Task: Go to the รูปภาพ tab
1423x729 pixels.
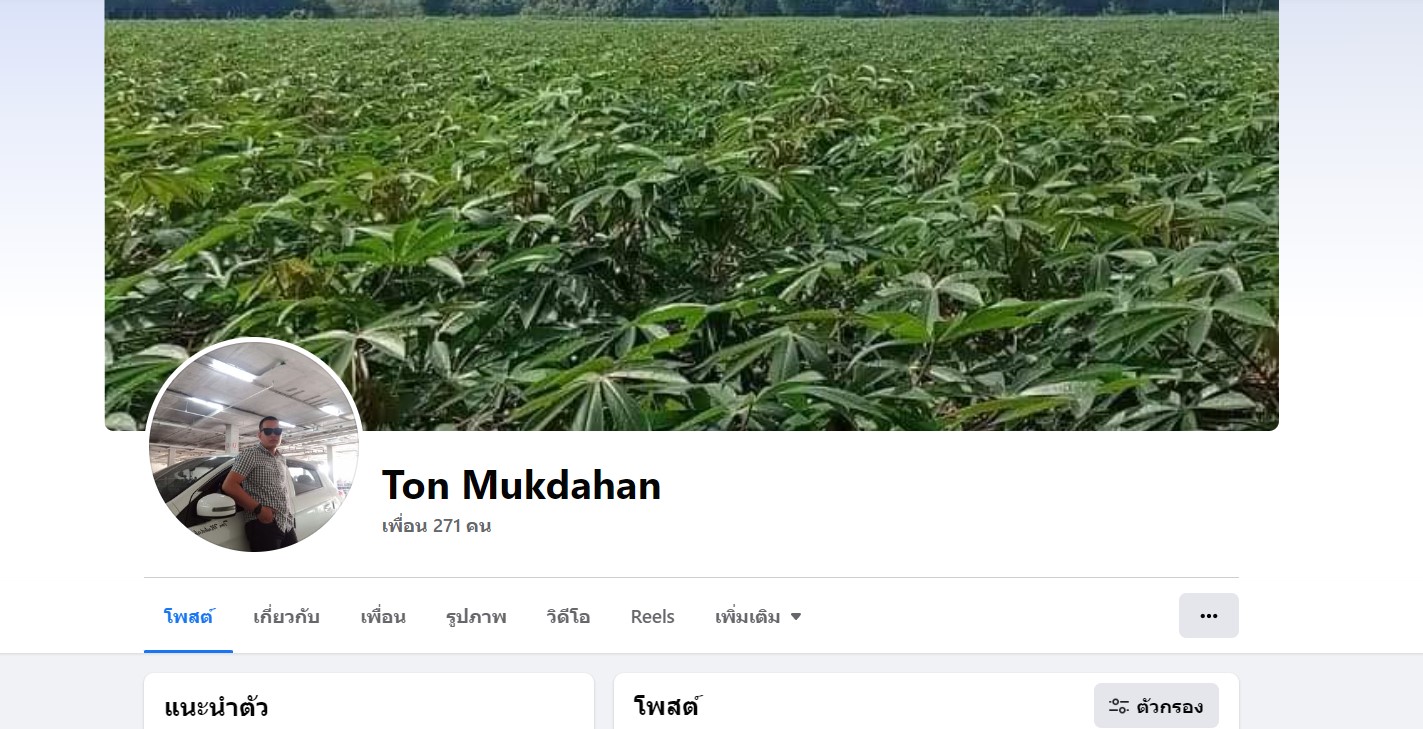Action: click(x=476, y=617)
